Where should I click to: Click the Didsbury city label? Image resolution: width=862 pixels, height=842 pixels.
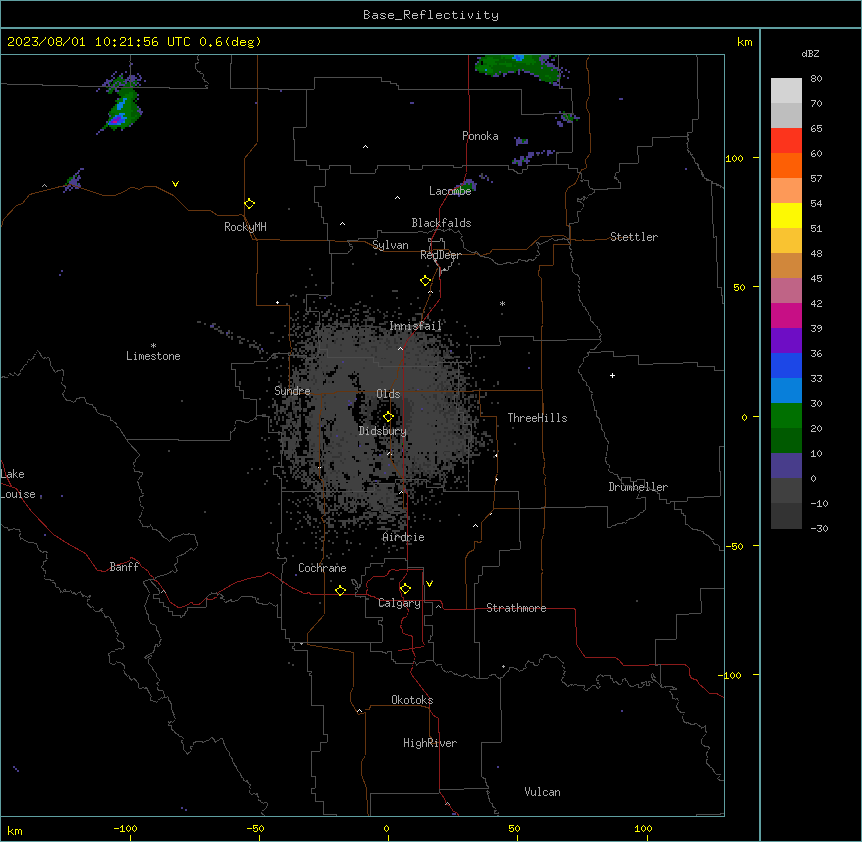coord(383,431)
